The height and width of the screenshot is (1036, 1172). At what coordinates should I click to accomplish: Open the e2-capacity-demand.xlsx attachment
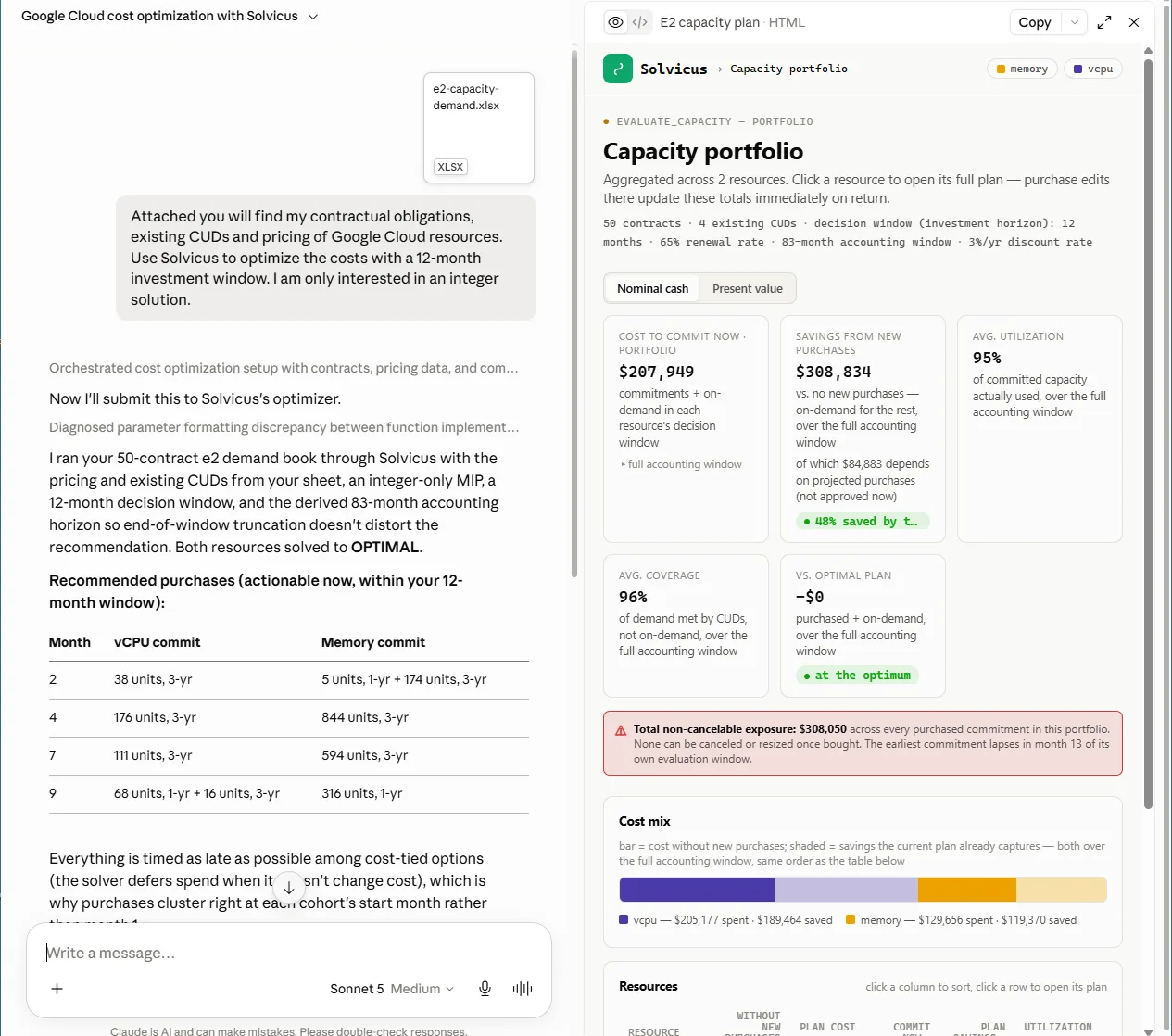tap(479, 128)
